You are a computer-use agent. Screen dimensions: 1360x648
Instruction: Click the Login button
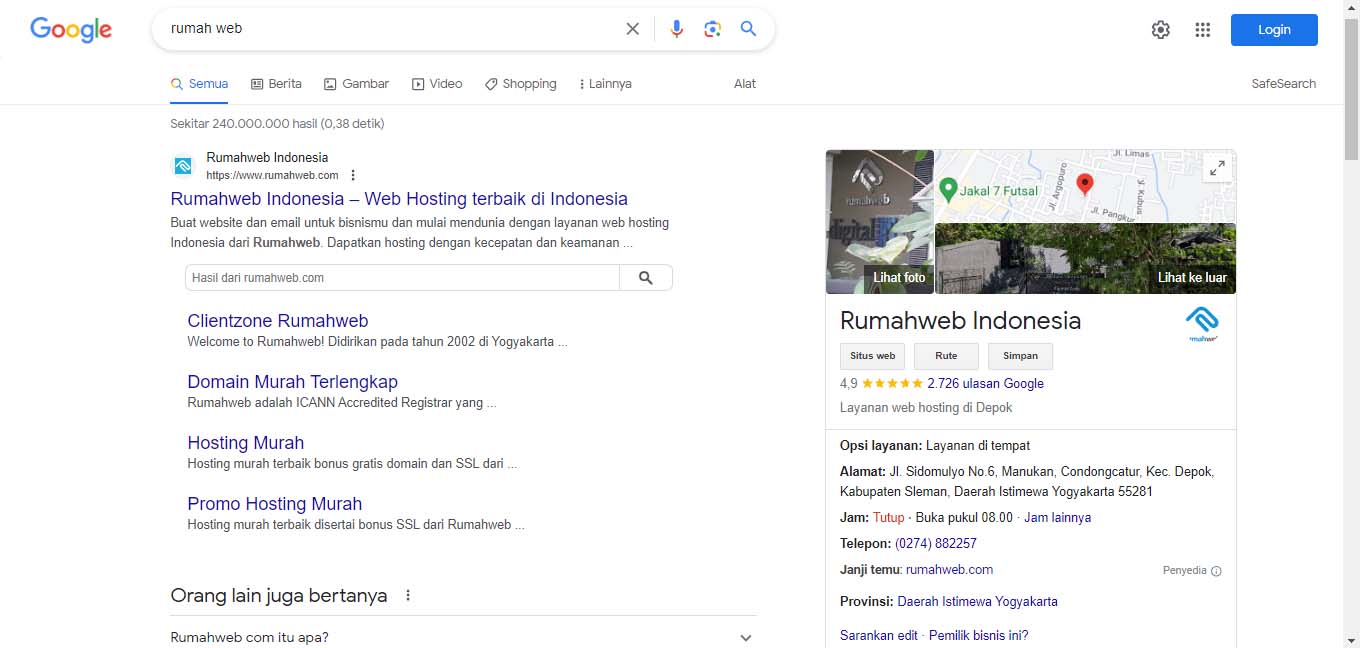pyautogui.click(x=1274, y=30)
